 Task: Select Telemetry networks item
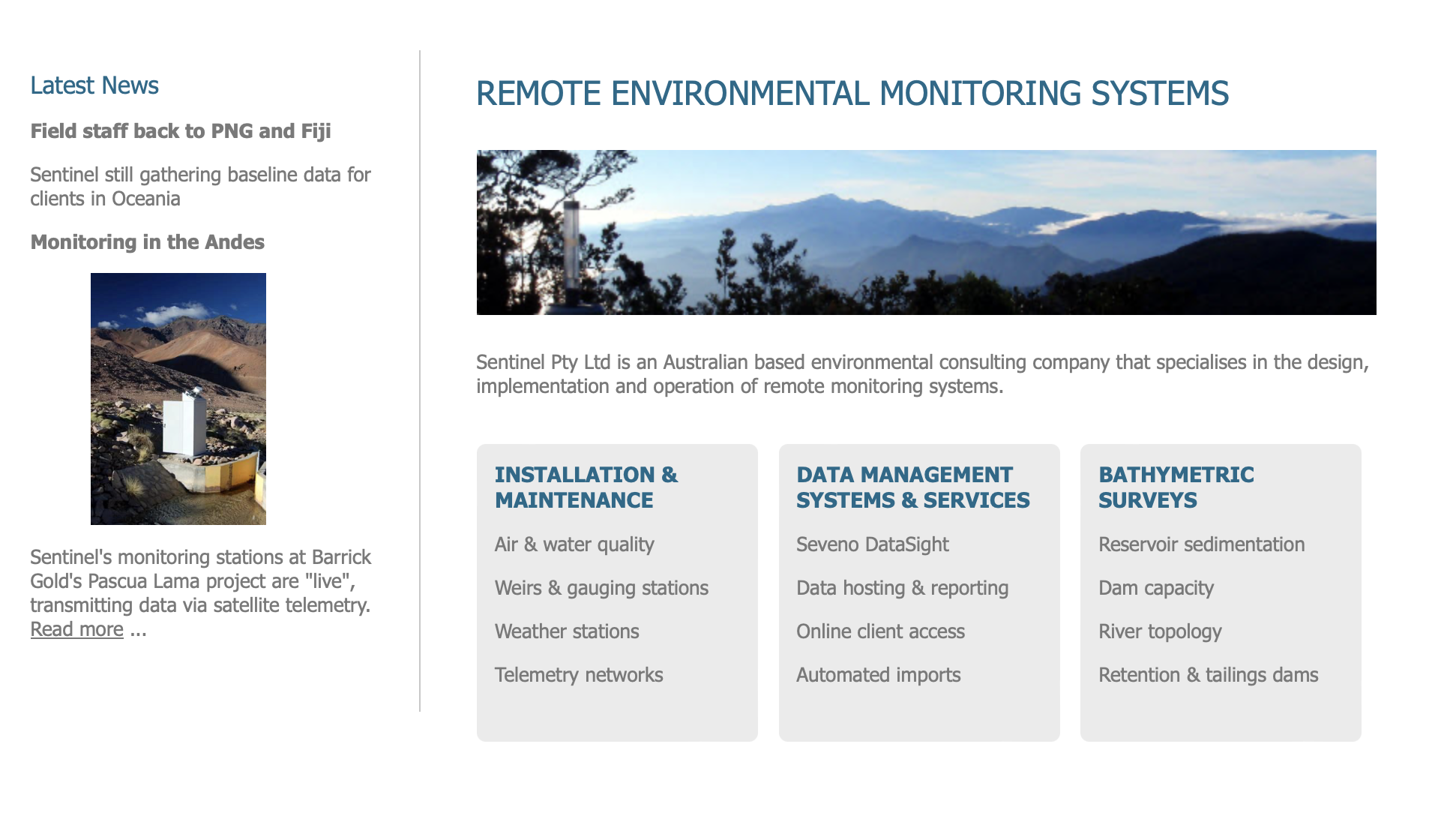(x=578, y=675)
